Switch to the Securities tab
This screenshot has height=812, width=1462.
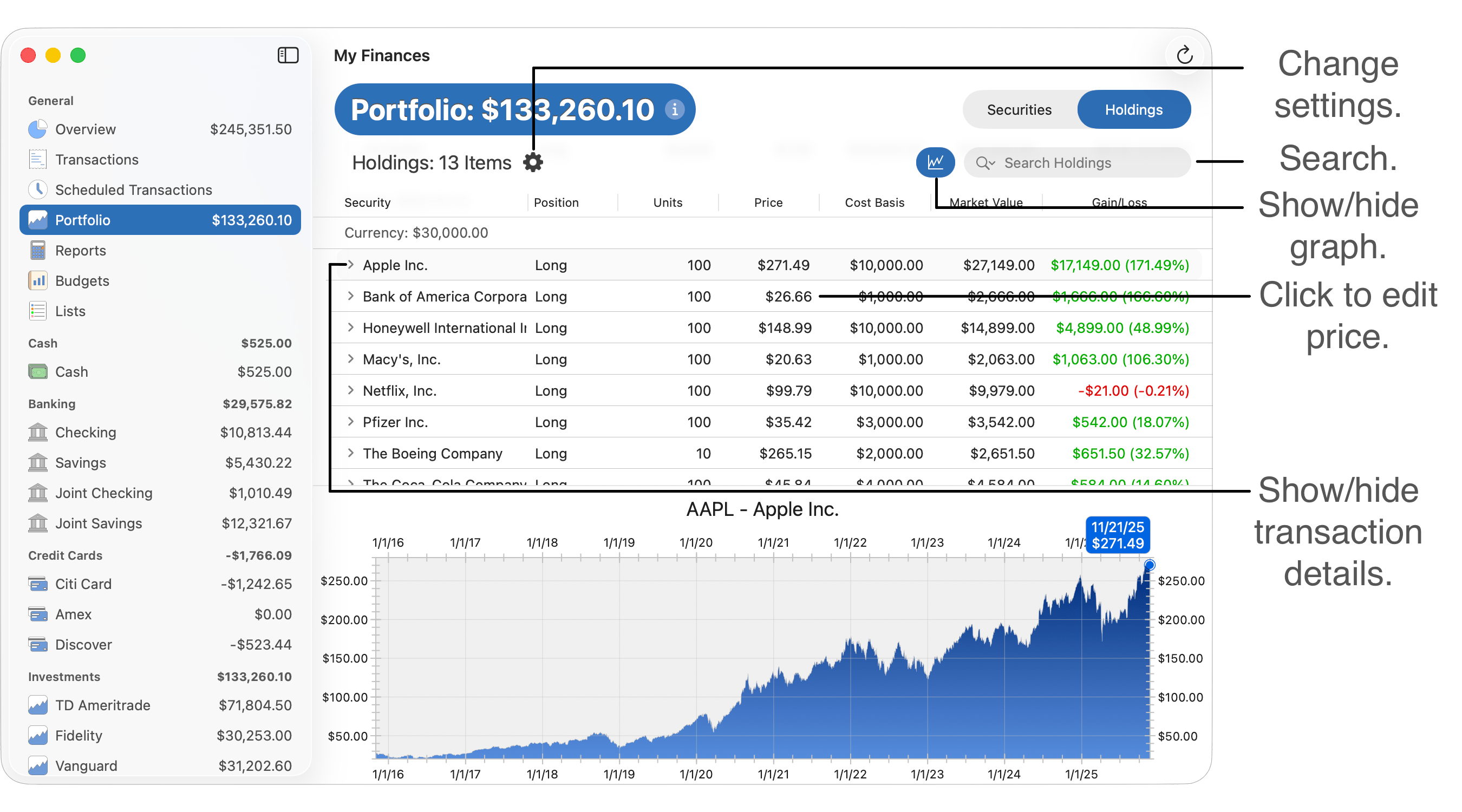click(1019, 109)
